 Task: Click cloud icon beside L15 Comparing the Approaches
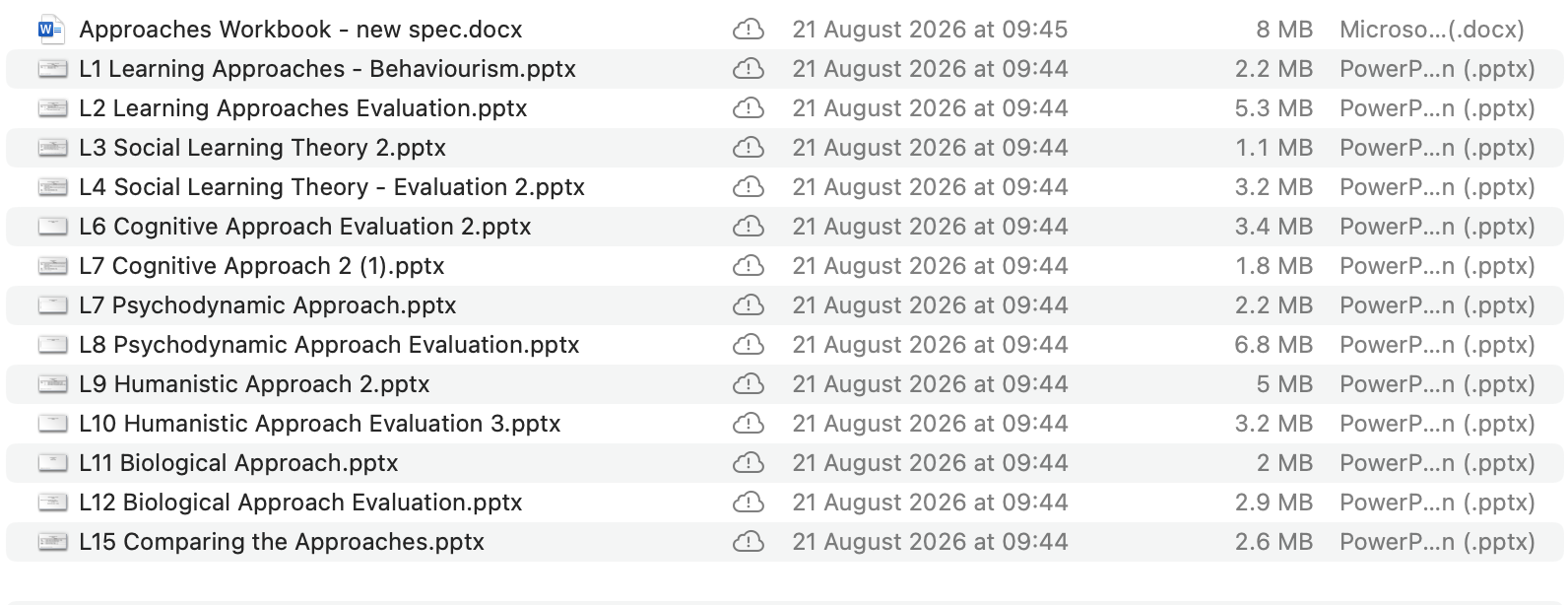click(749, 542)
